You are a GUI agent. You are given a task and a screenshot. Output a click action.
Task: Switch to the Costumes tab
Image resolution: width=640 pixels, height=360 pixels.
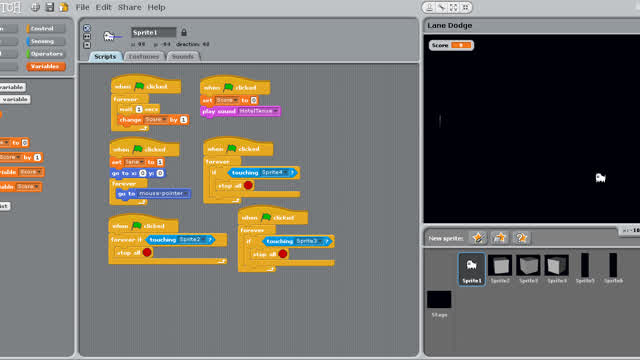144,57
